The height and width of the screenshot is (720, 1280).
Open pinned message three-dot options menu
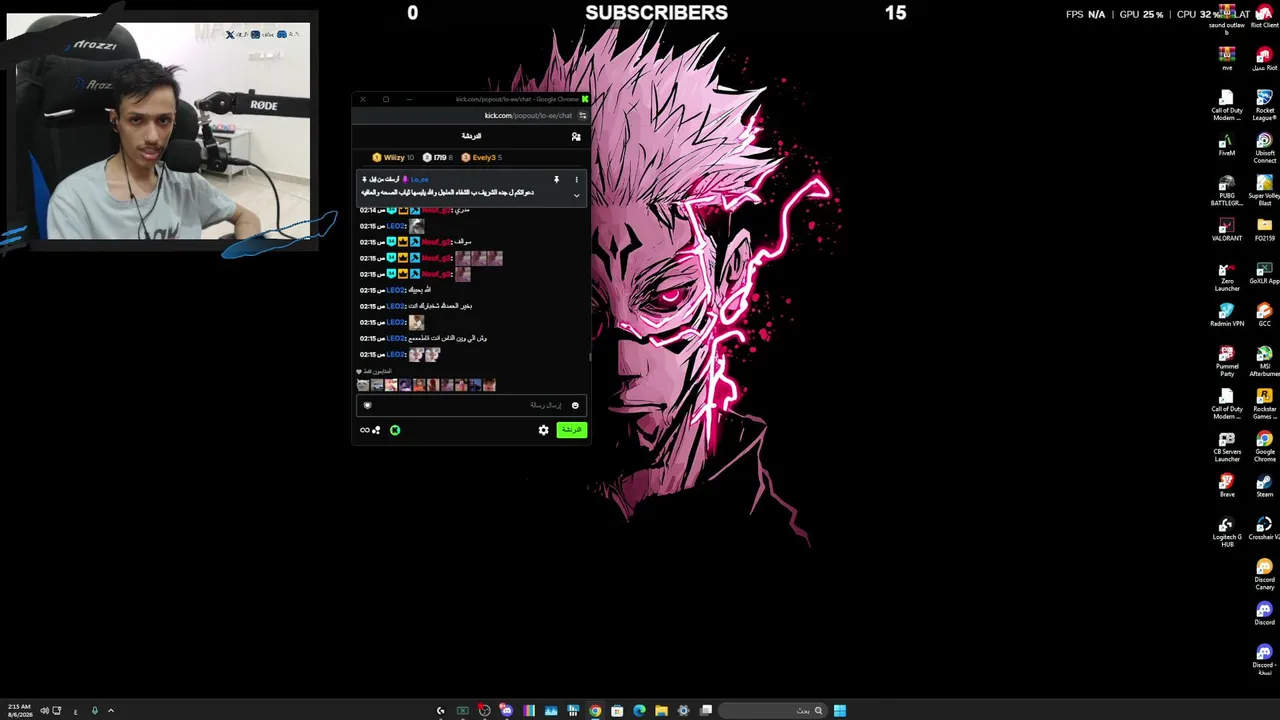click(576, 180)
